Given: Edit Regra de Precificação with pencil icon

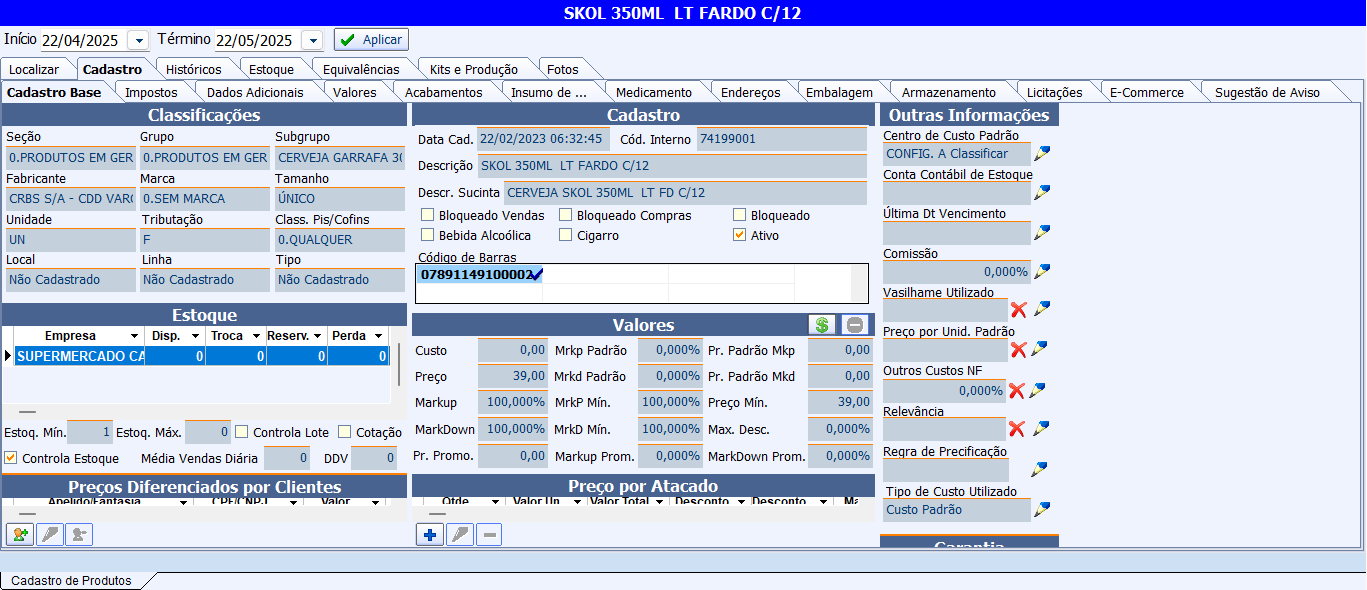Looking at the screenshot, I should (1041, 469).
